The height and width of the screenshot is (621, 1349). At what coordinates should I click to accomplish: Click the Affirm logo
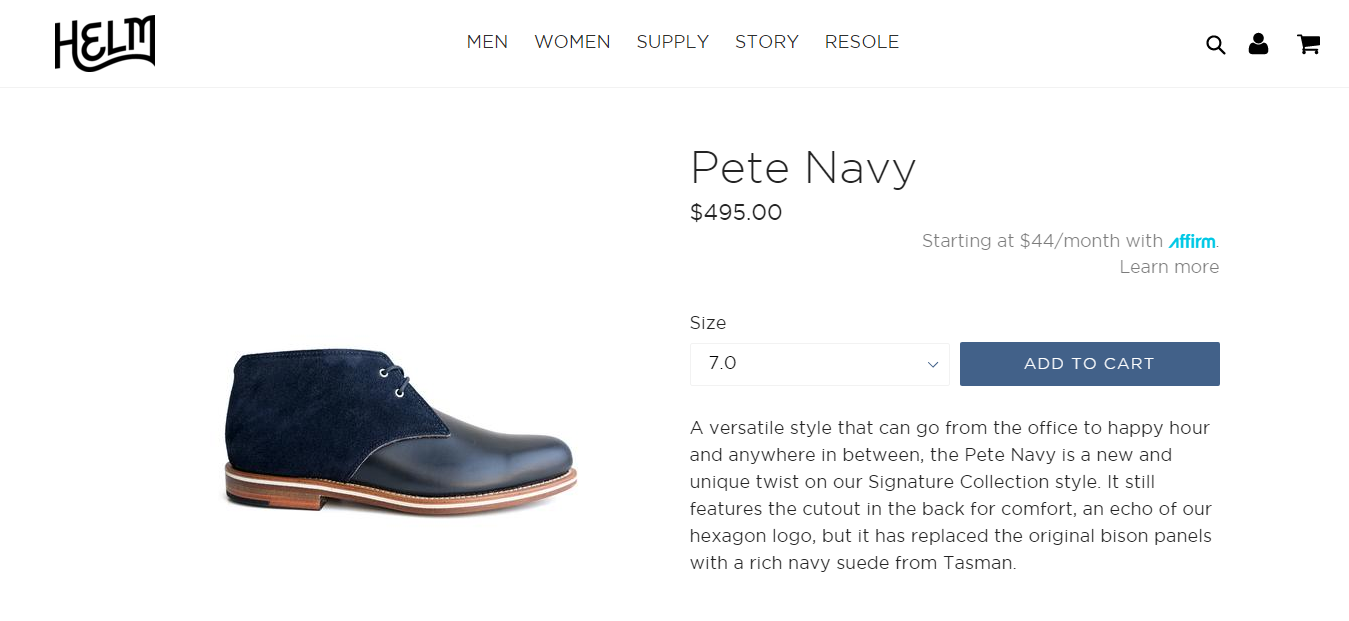pyautogui.click(x=1192, y=241)
